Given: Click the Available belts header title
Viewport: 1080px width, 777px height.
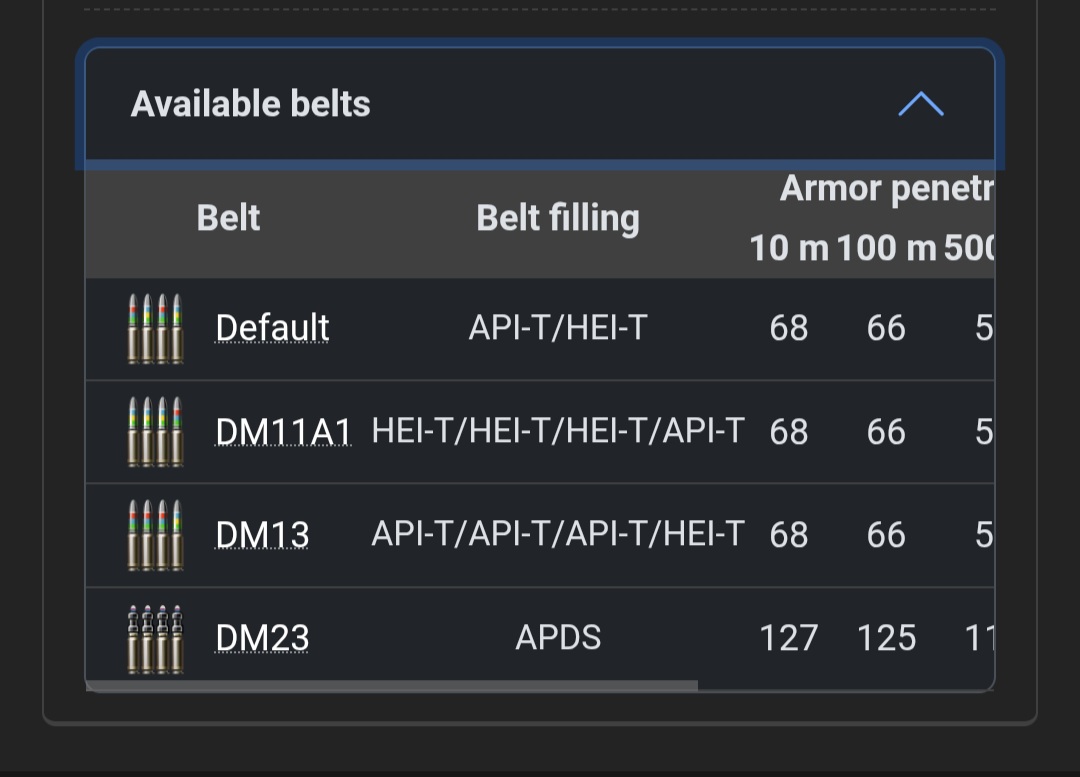Looking at the screenshot, I should click(251, 104).
